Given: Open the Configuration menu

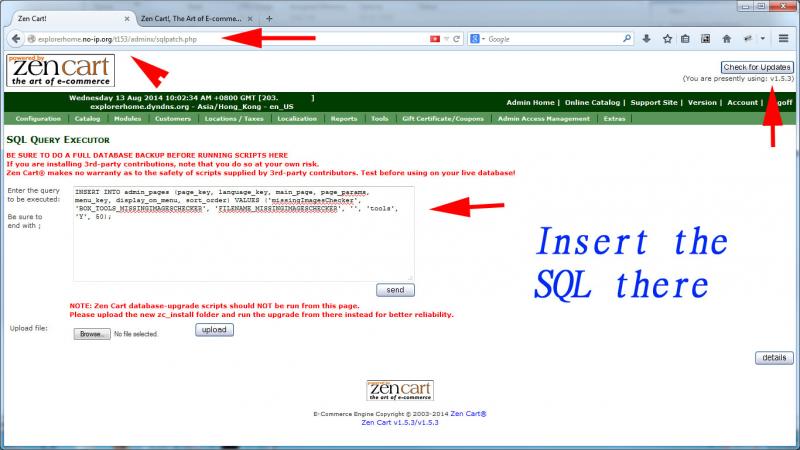Looking at the screenshot, I should [x=38, y=118].
